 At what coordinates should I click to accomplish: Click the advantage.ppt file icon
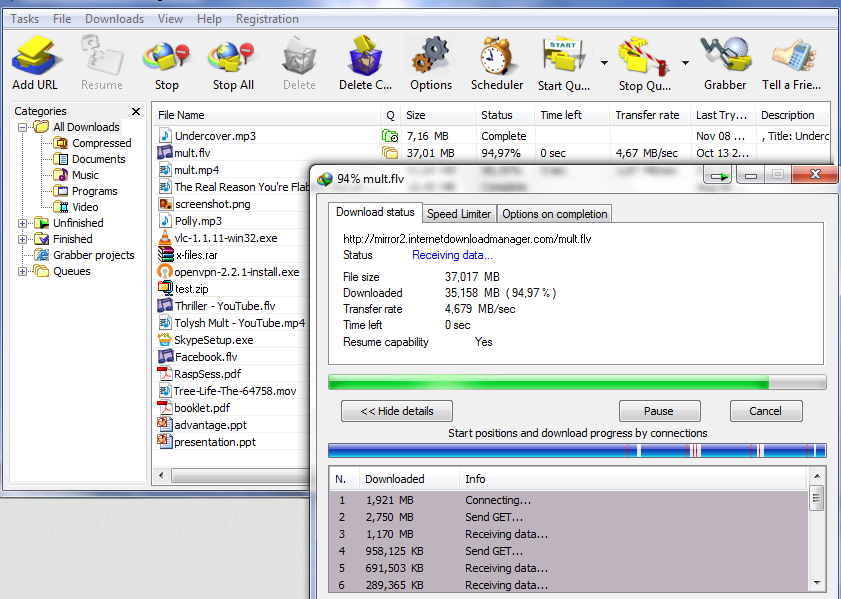pos(164,424)
